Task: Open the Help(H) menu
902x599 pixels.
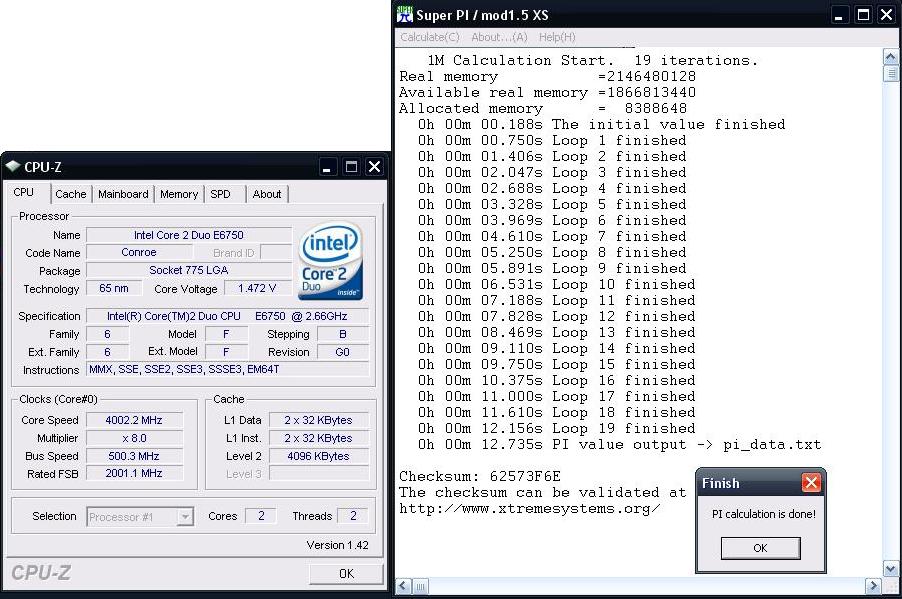Action: pyautogui.click(x=557, y=37)
